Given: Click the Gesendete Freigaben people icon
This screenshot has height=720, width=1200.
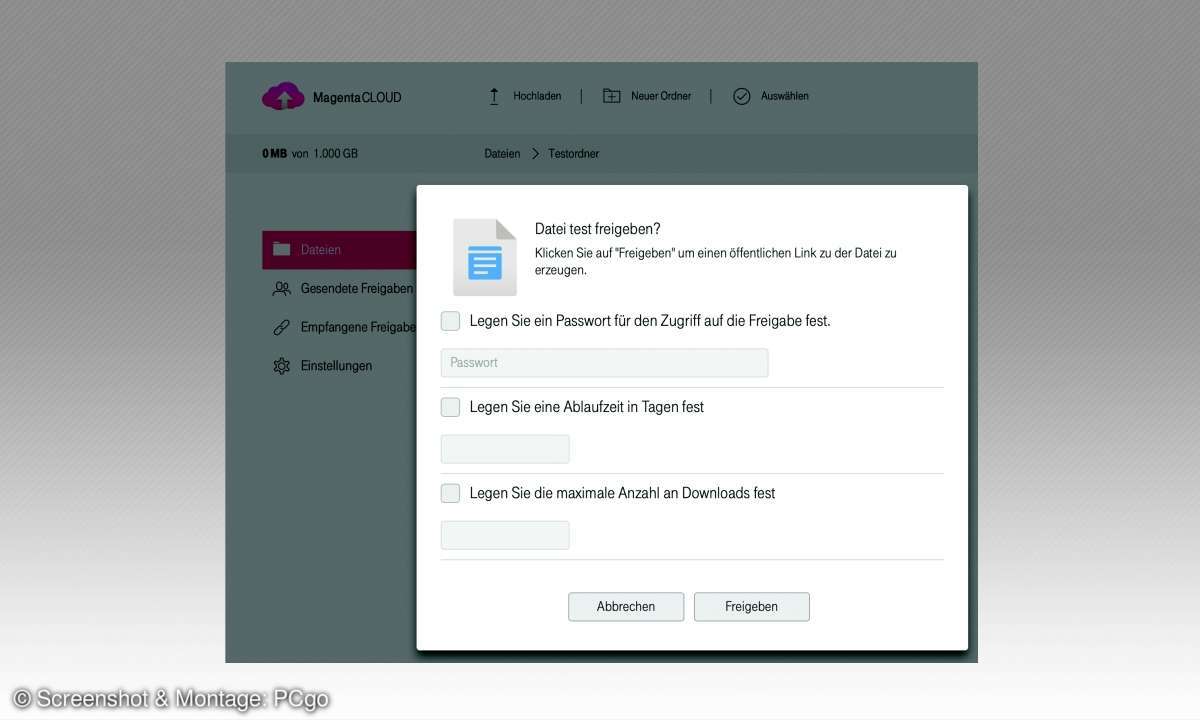Looking at the screenshot, I should click(281, 288).
